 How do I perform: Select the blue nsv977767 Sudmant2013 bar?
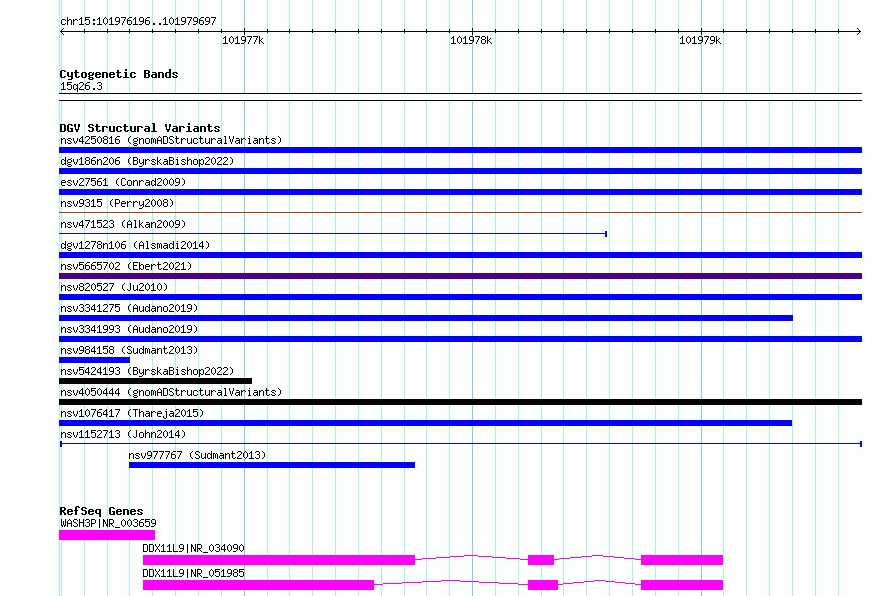[x=272, y=465]
